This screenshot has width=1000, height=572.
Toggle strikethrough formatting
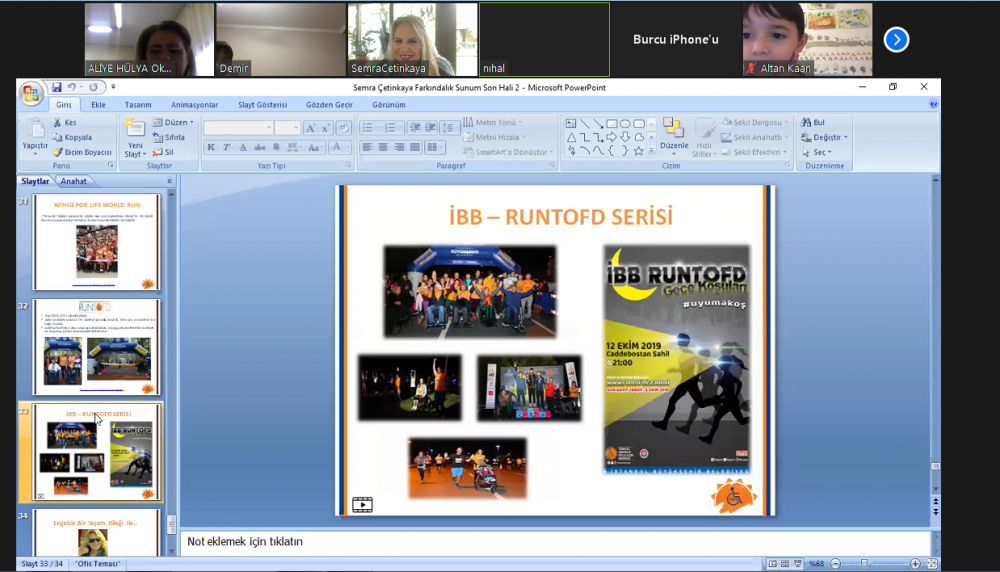pos(260,147)
